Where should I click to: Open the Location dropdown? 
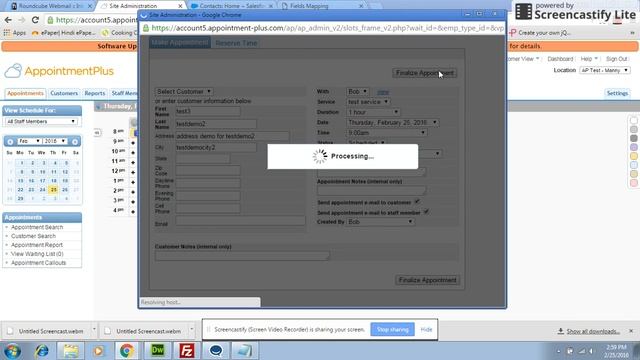pos(604,70)
